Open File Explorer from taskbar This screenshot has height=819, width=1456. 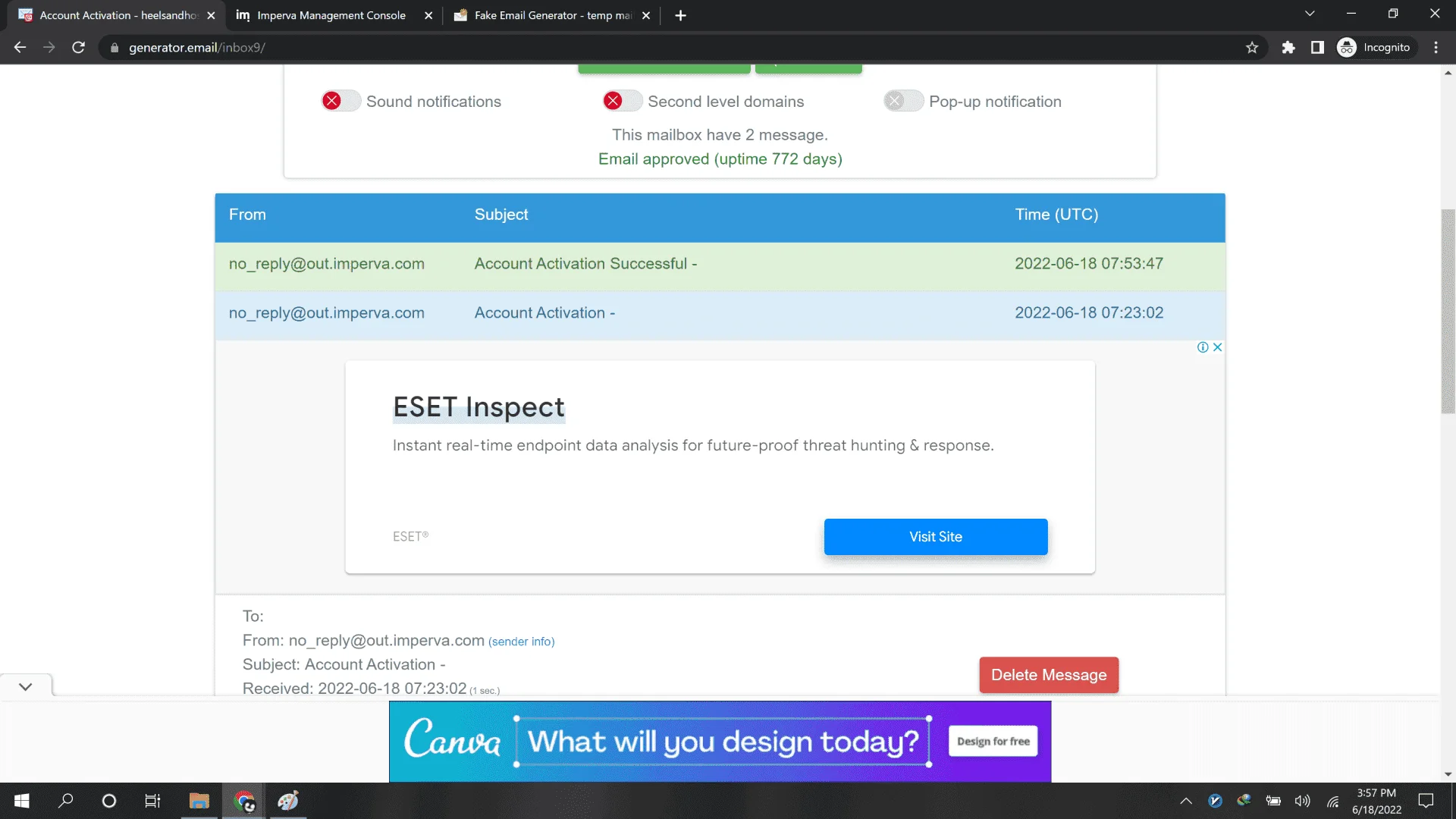(199, 801)
